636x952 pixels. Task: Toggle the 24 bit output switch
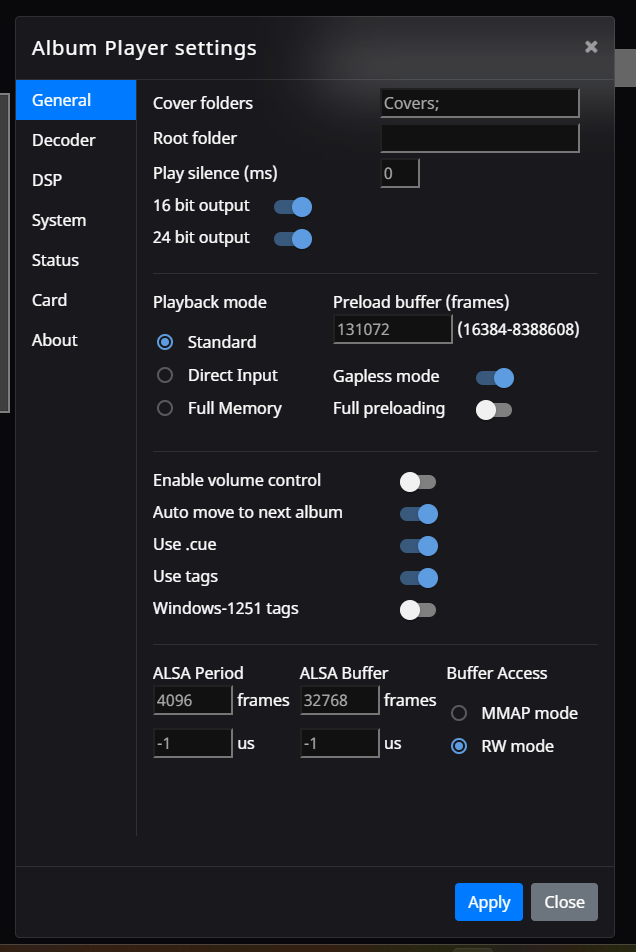(293, 239)
